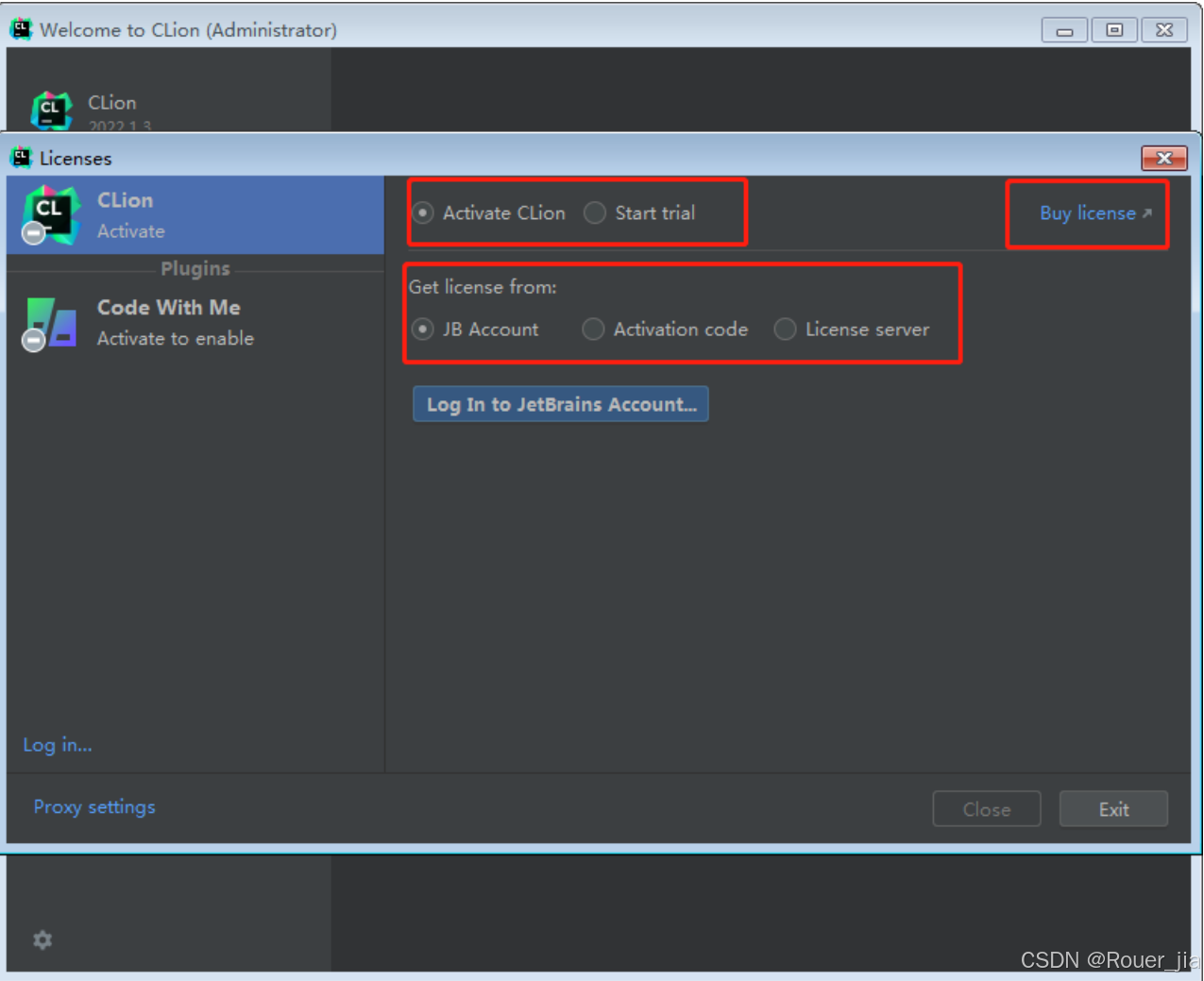
Task: Click the CLion logo in Licenses sidebar
Action: pyautogui.click(x=50, y=215)
